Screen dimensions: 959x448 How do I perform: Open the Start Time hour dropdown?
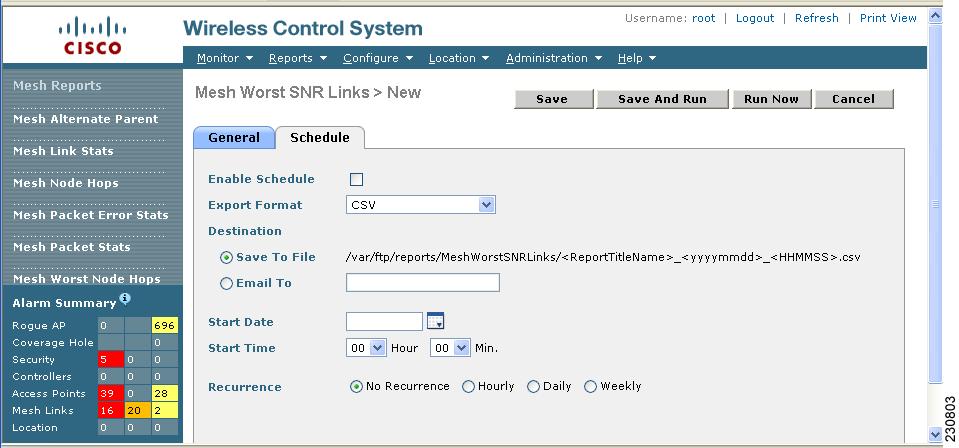[x=366, y=348]
